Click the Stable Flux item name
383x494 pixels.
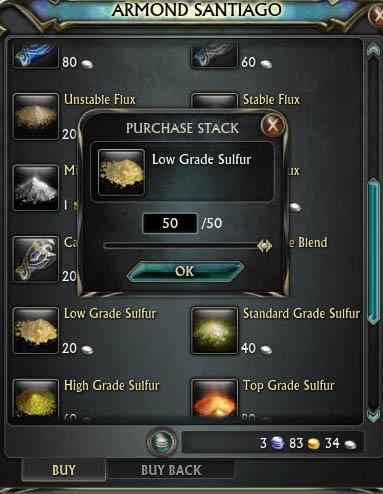[x=271, y=99]
